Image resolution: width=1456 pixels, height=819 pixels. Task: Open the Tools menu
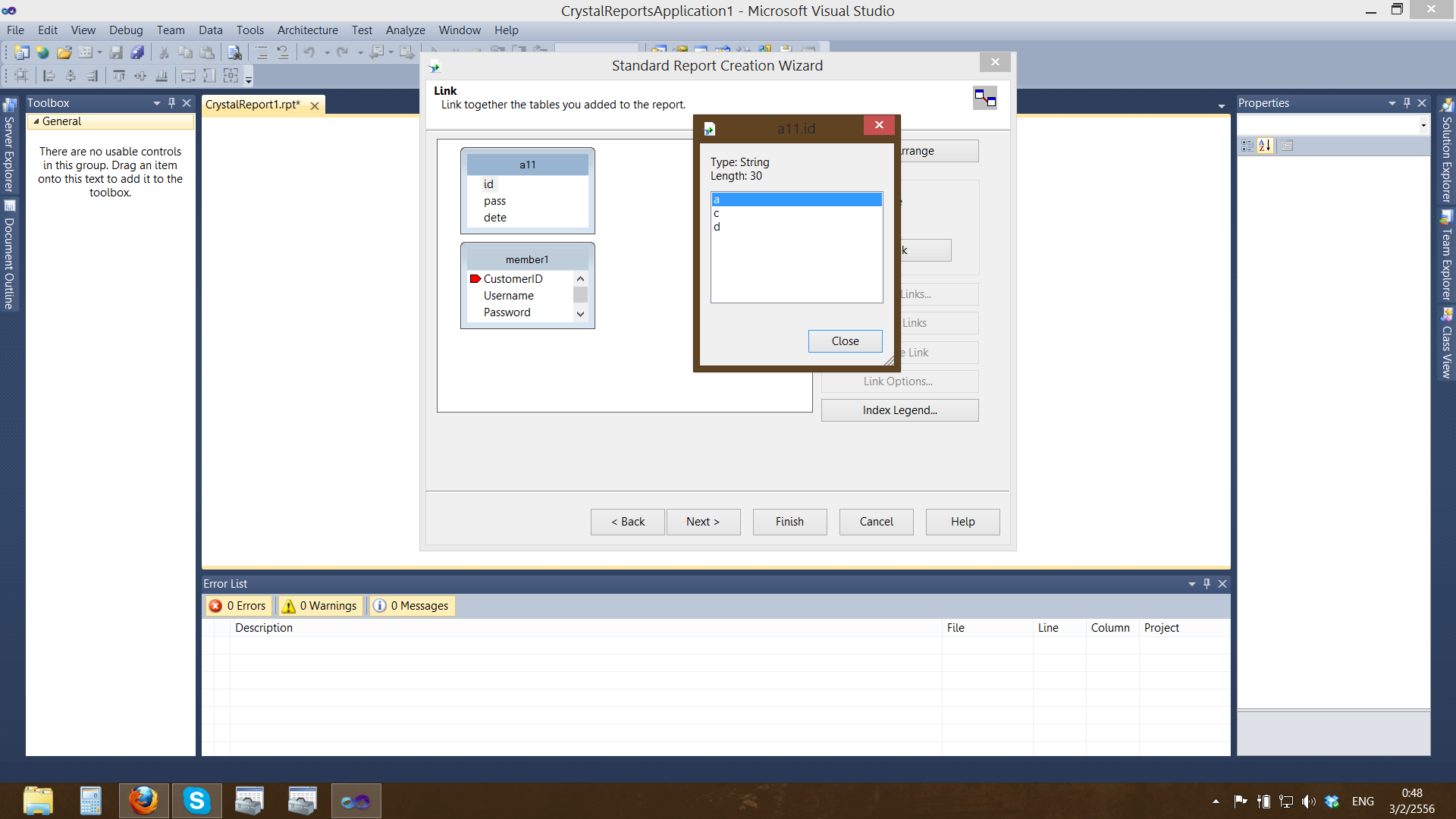250,30
